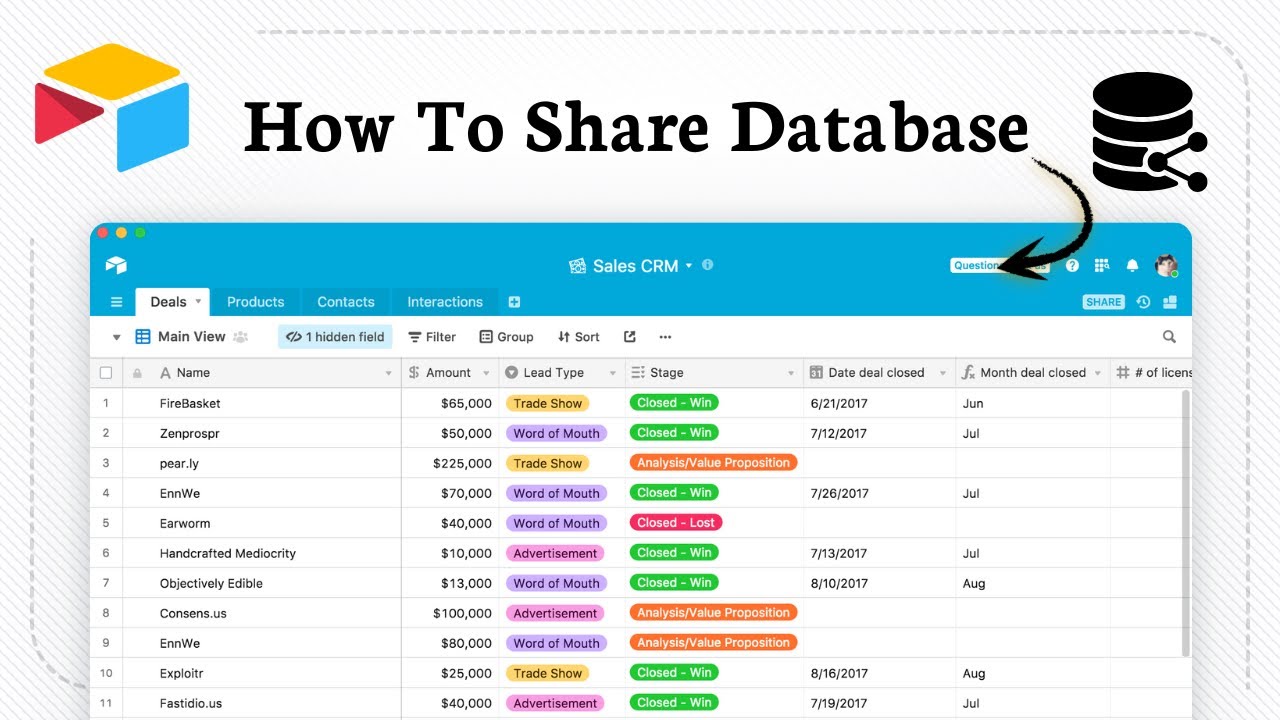
Task: Select the Objectively Edible name cell
Action: coord(260,583)
